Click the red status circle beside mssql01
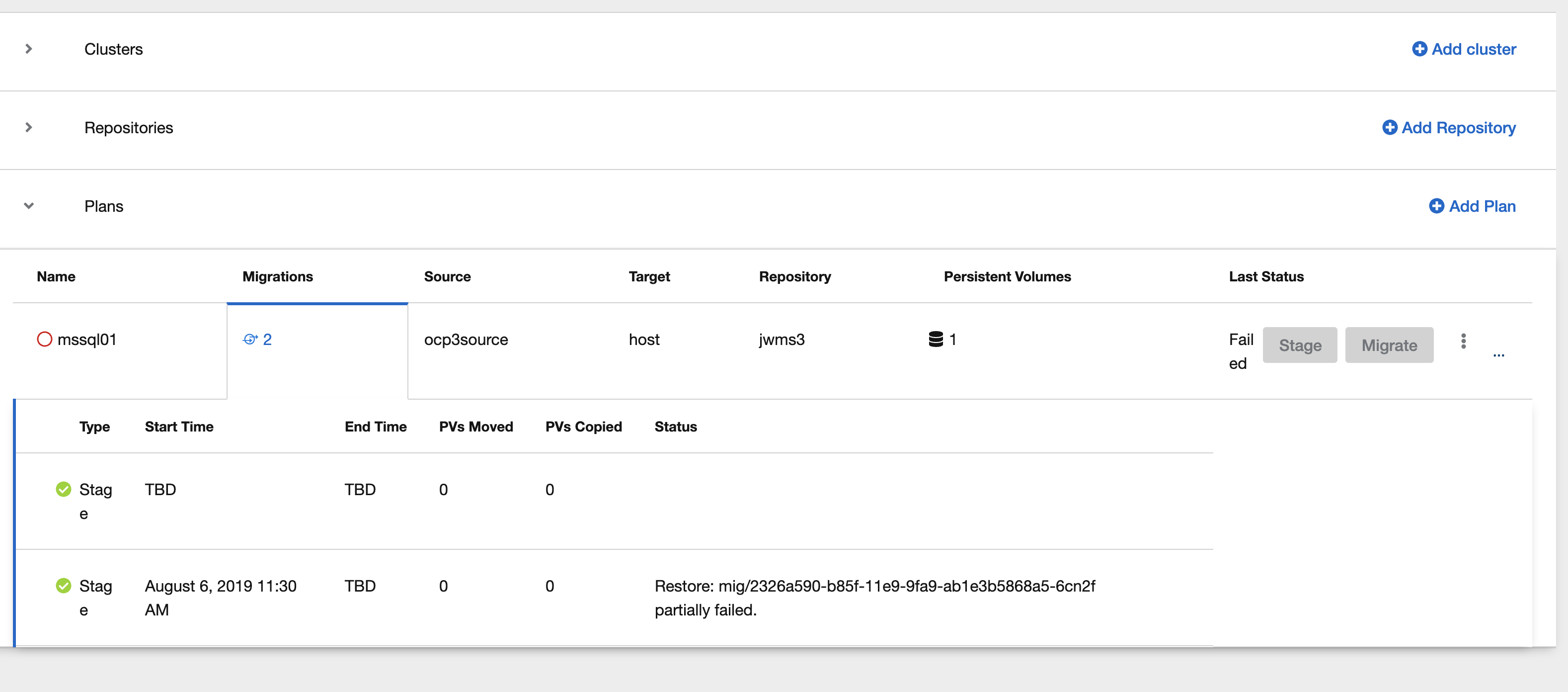This screenshot has height=692, width=1568. point(44,339)
